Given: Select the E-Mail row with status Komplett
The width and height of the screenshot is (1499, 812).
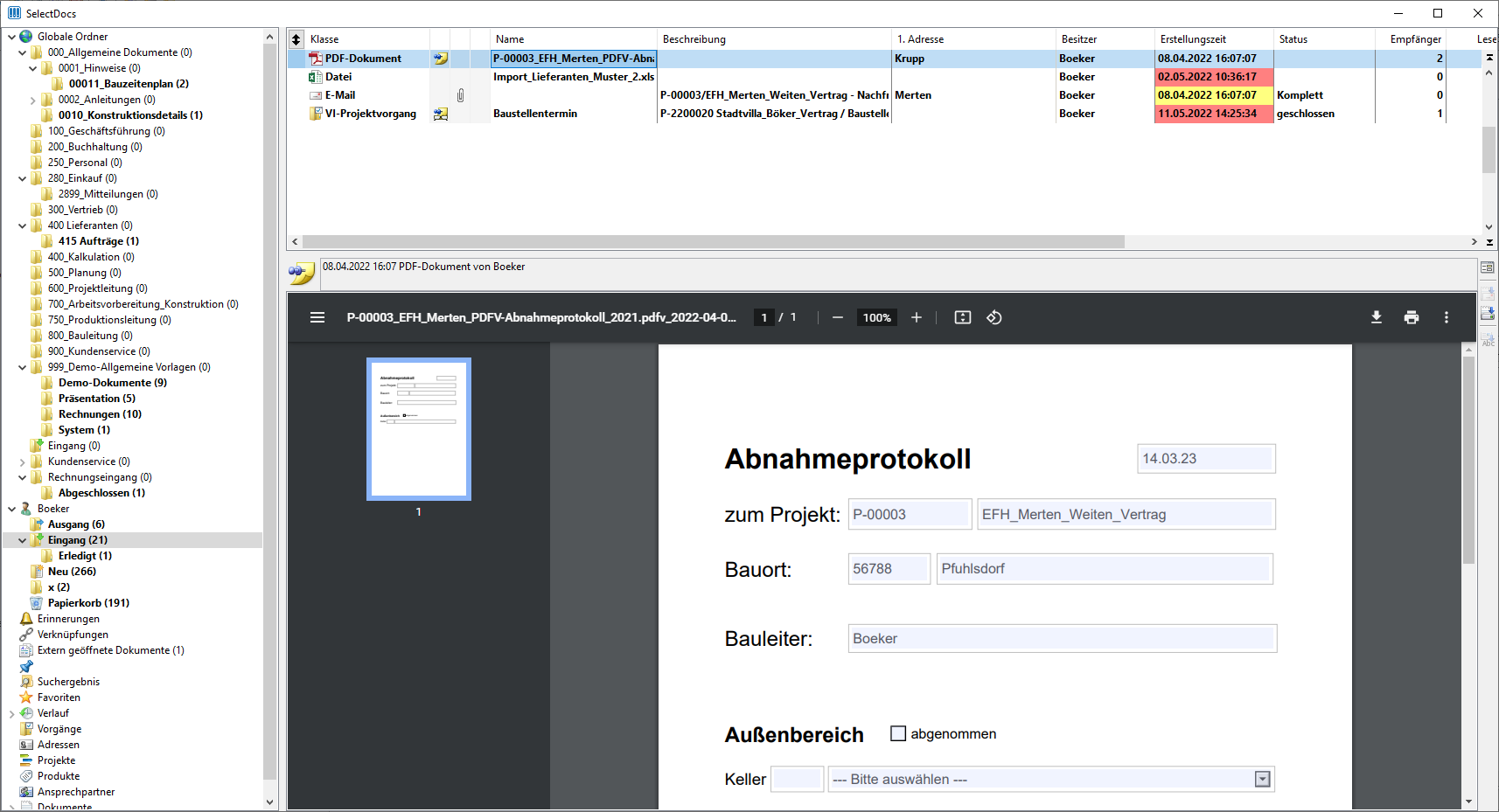Looking at the screenshot, I should (883, 95).
